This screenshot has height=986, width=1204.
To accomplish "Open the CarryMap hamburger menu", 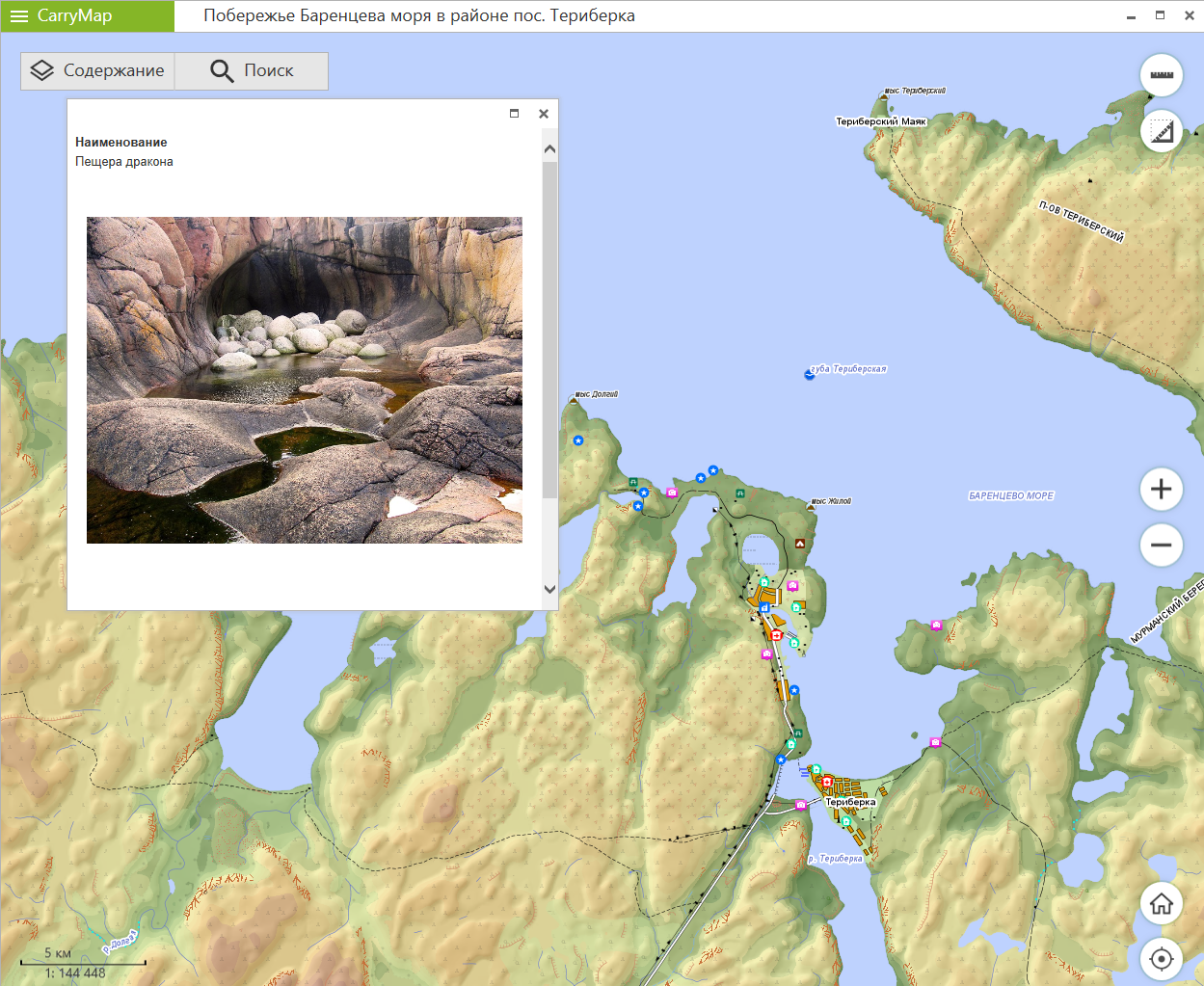I will point(19,16).
